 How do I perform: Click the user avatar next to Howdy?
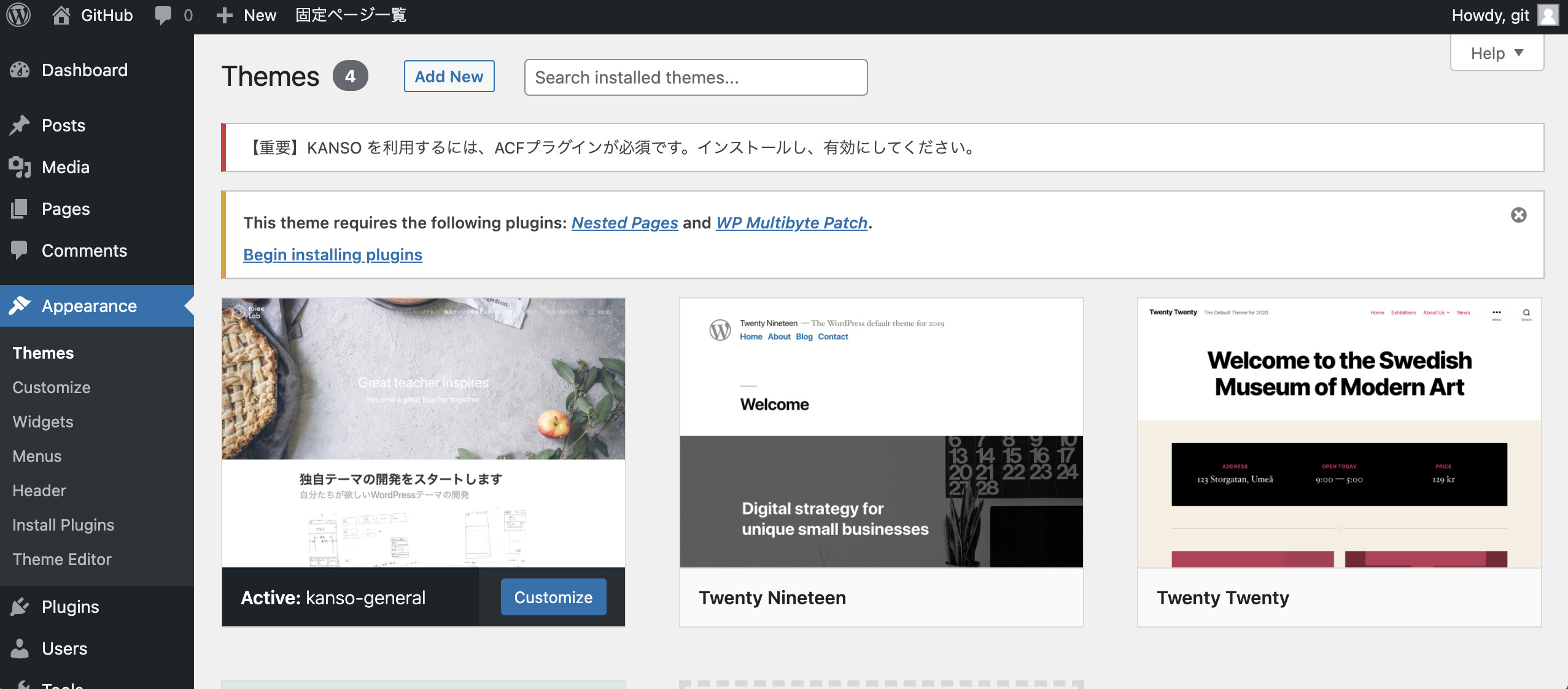(x=1548, y=15)
